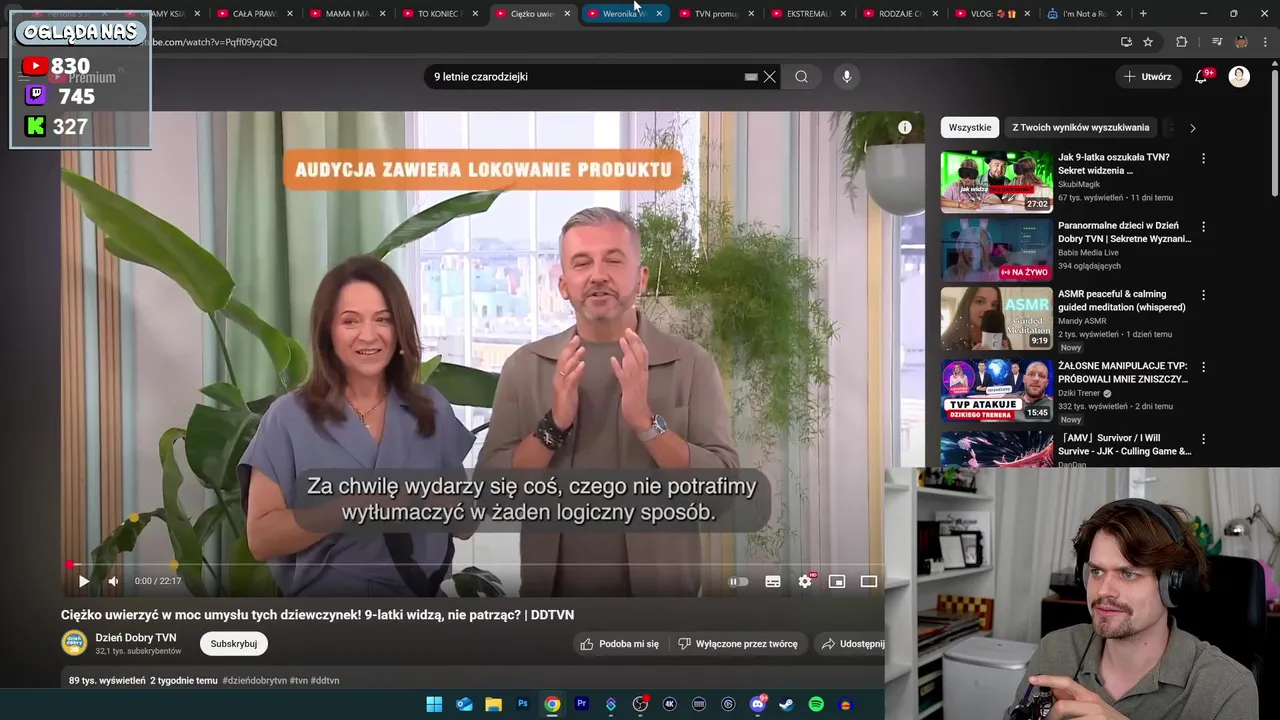Play the video with the play button
This screenshot has height=720, width=1280.
pyautogui.click(x=84, y=581)
